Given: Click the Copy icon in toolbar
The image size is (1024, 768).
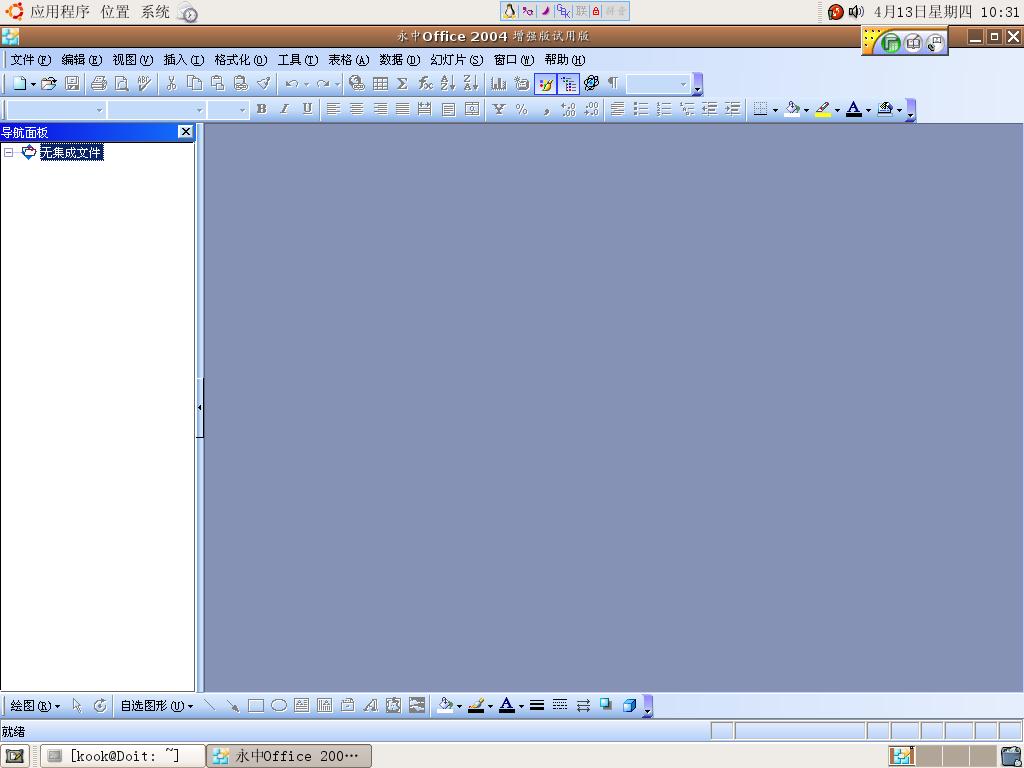Looking at the screenshot, I should (x=195, y=84).
